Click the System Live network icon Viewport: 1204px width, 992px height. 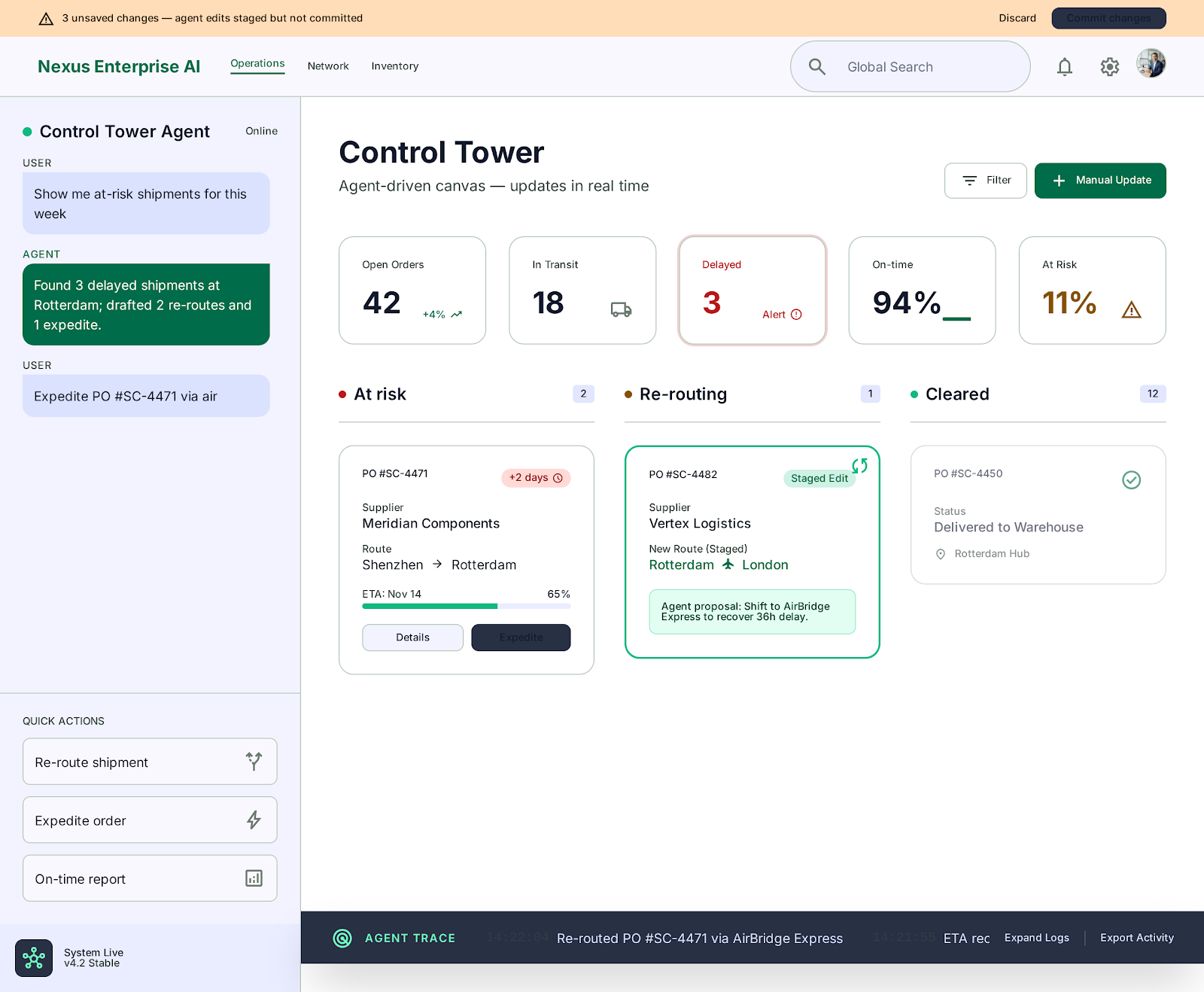(x=34, y=958)
